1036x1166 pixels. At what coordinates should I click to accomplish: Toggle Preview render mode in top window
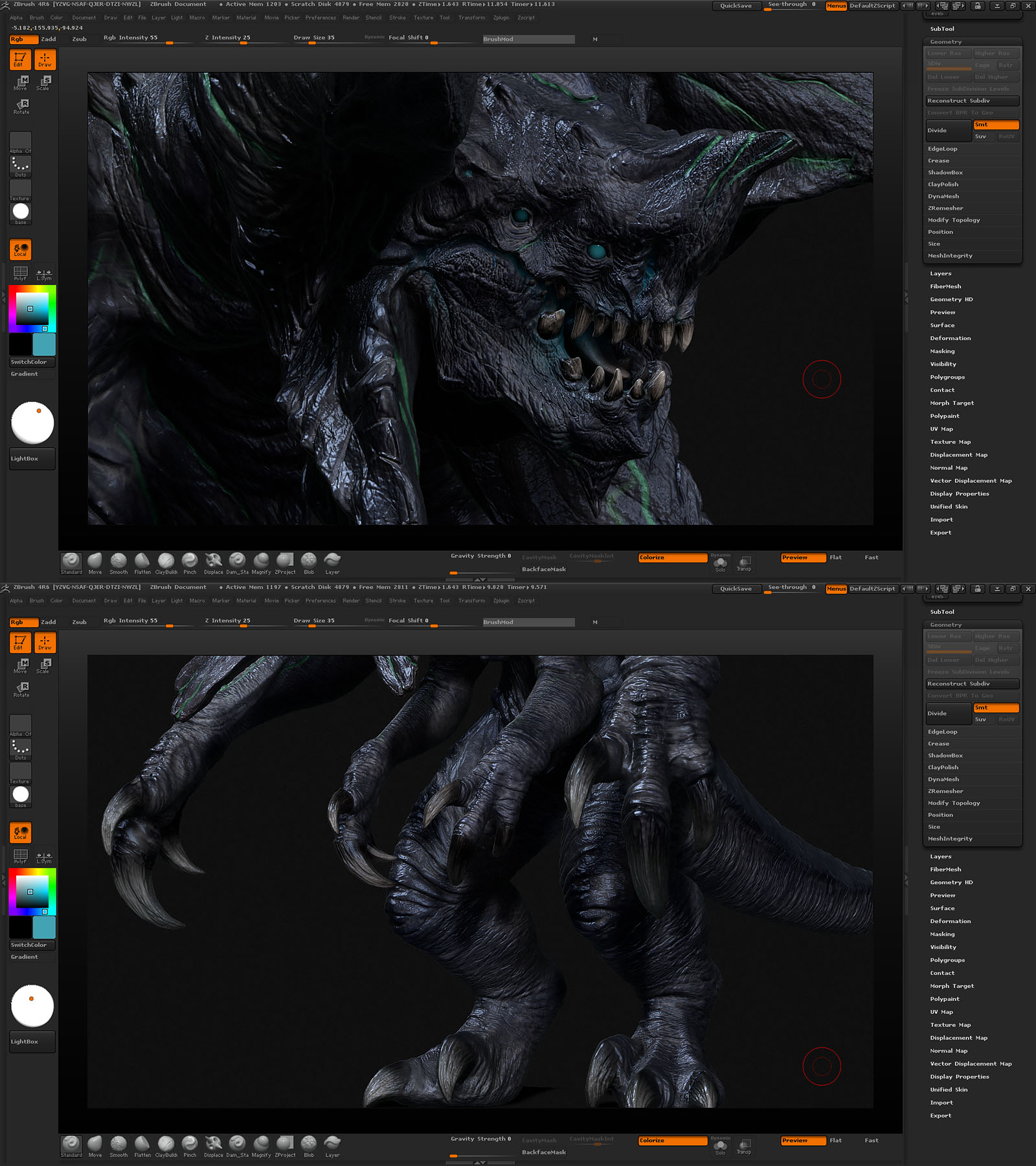point(804,557)
